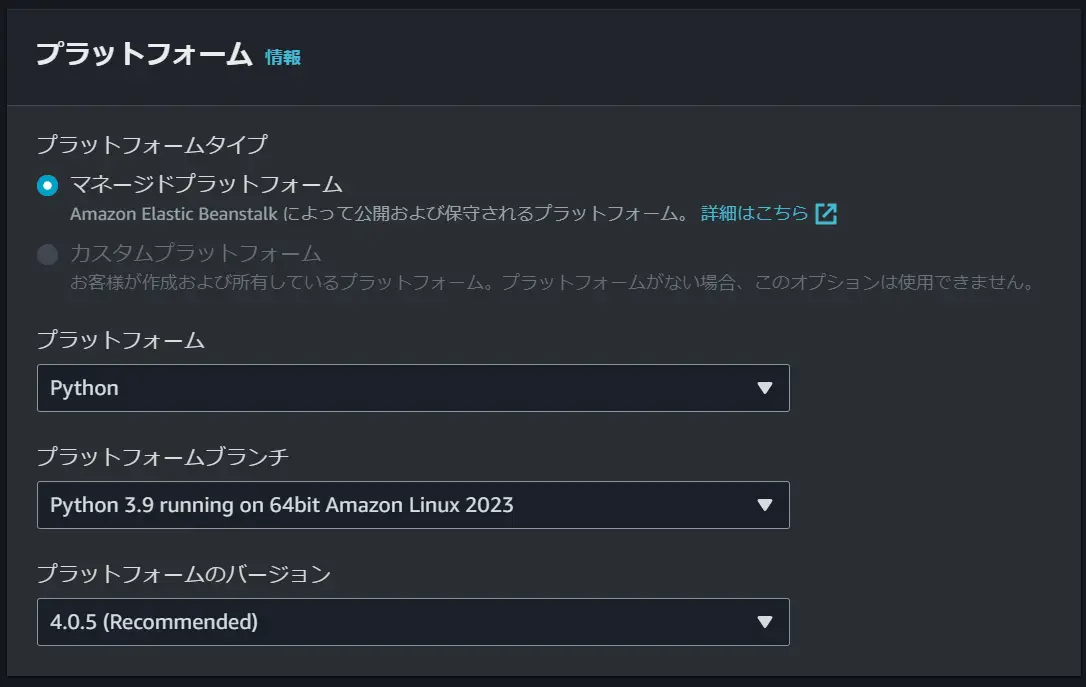Click the triangle icon of the platform branch box
This screenshot has width=1086, height=687.
pos(765,505)
